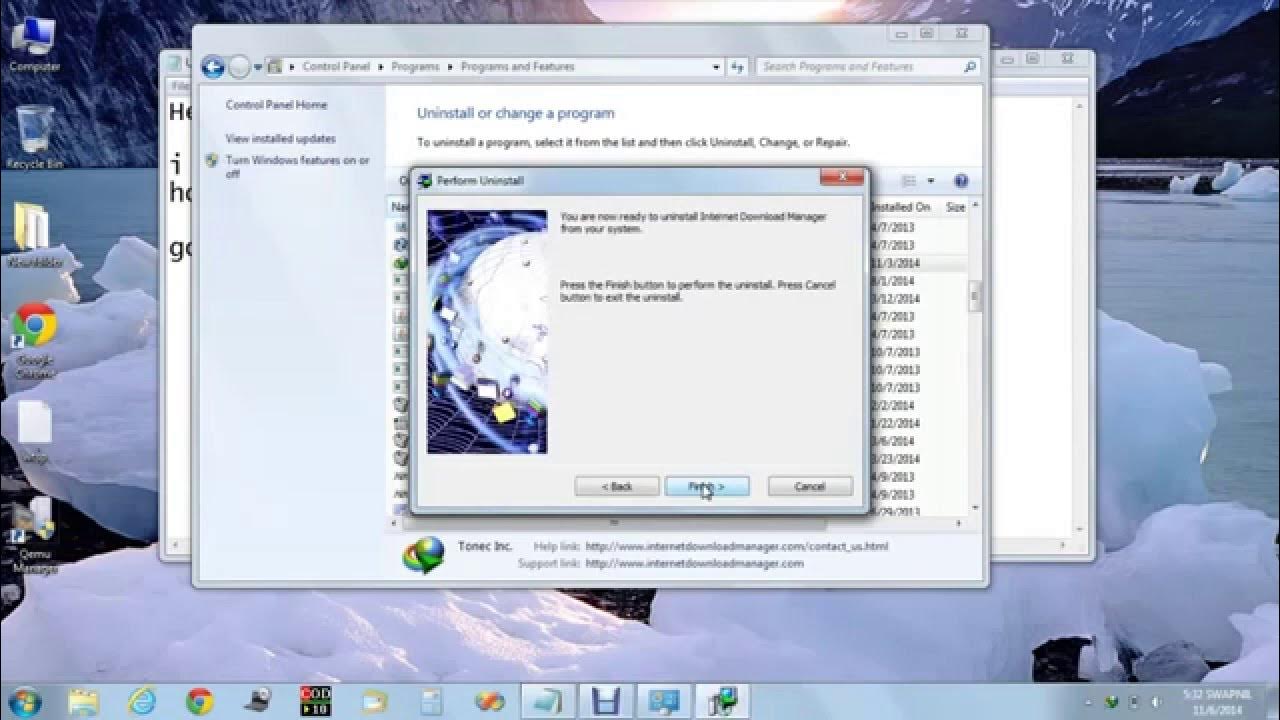Switch to the uninstaller taskbar window
Image resolution: width=1280 pixels, height=720 pixels.
click(x=721, y=701)
